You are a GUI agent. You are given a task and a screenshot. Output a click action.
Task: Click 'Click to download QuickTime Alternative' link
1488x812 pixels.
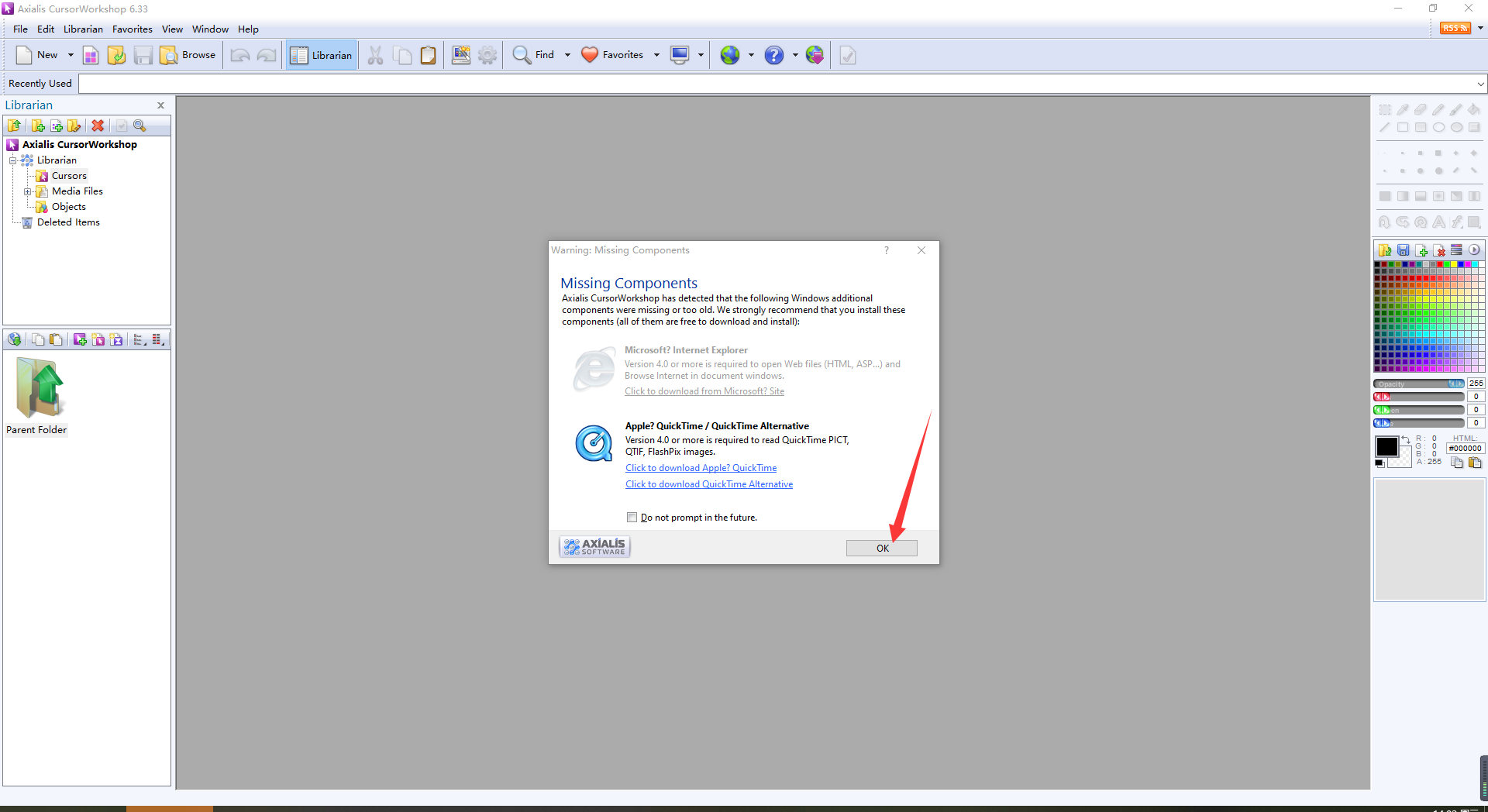click(709, 484)
